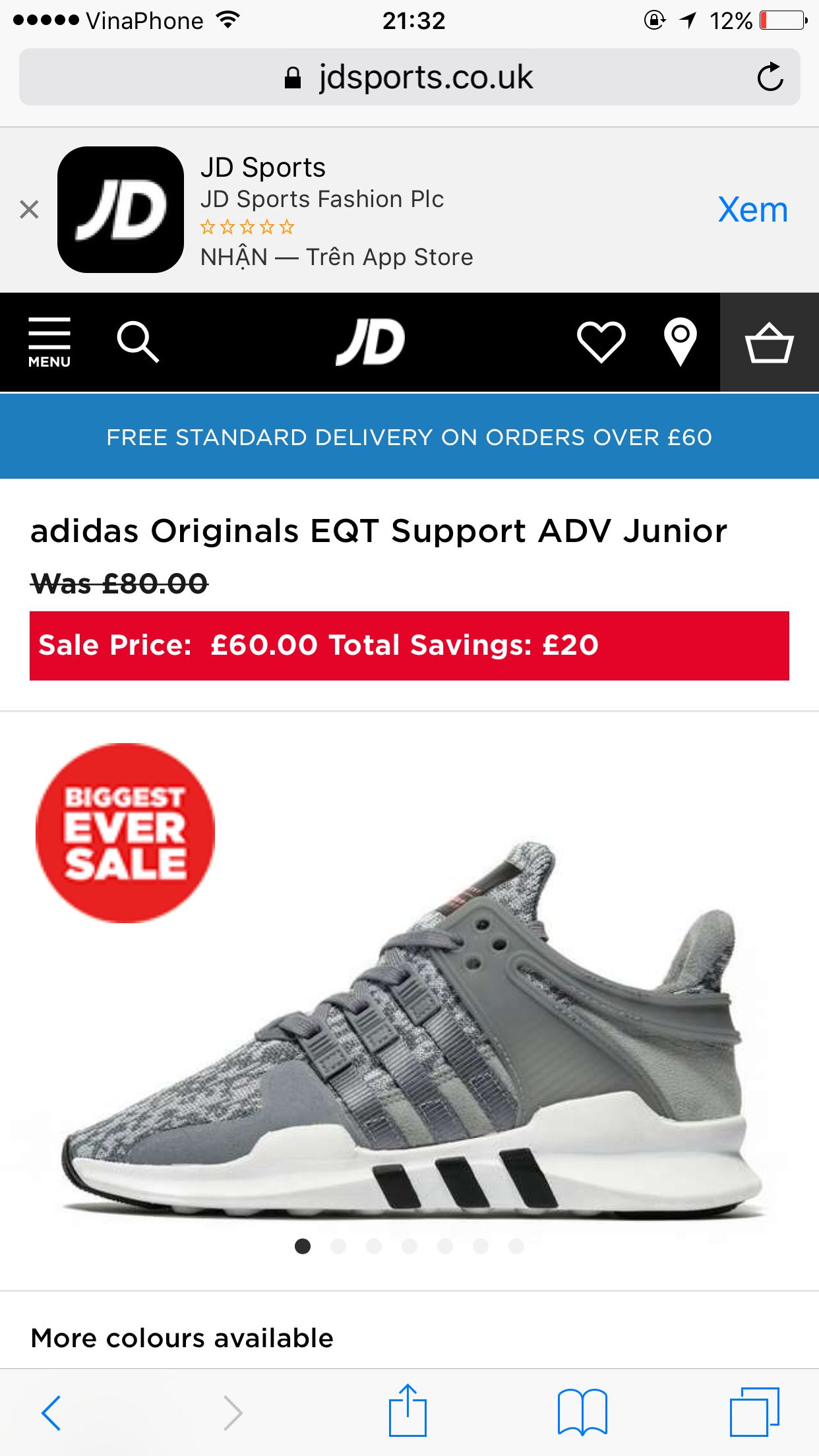The image size is (819, 1456).
Task: Select the second image carousel dot
Action: pyautogui.click(x=338, y=1246)
